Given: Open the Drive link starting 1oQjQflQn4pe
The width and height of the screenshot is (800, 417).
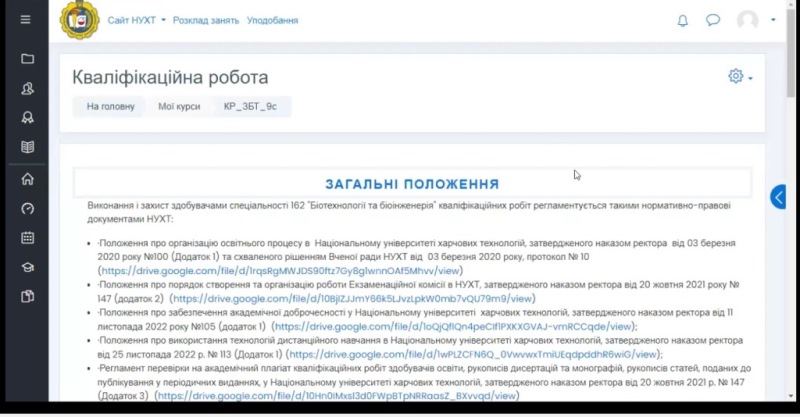Looking at the screenshot, I should [453, 326].
